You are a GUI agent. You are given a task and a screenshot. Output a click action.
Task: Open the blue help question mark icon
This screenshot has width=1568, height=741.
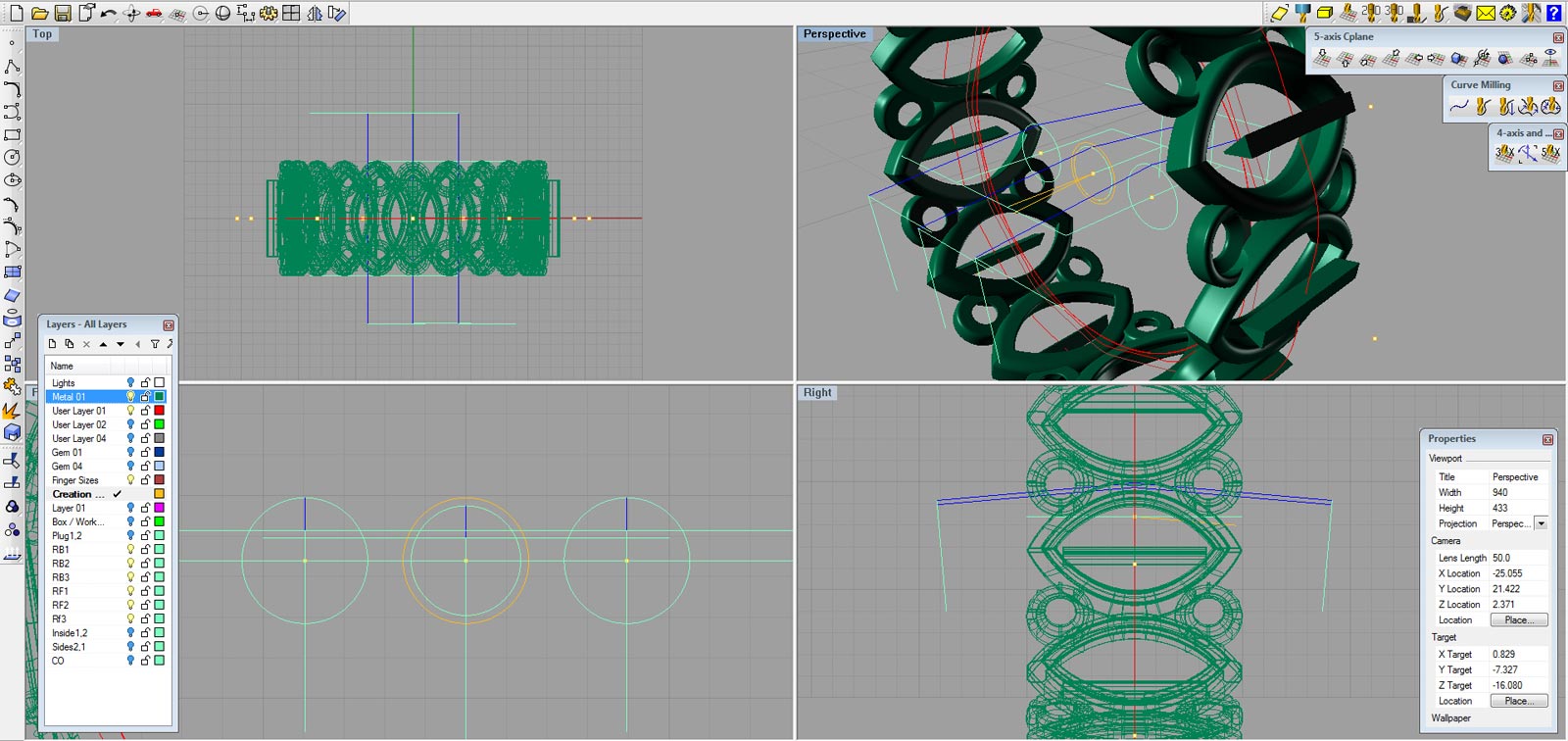1553,13
